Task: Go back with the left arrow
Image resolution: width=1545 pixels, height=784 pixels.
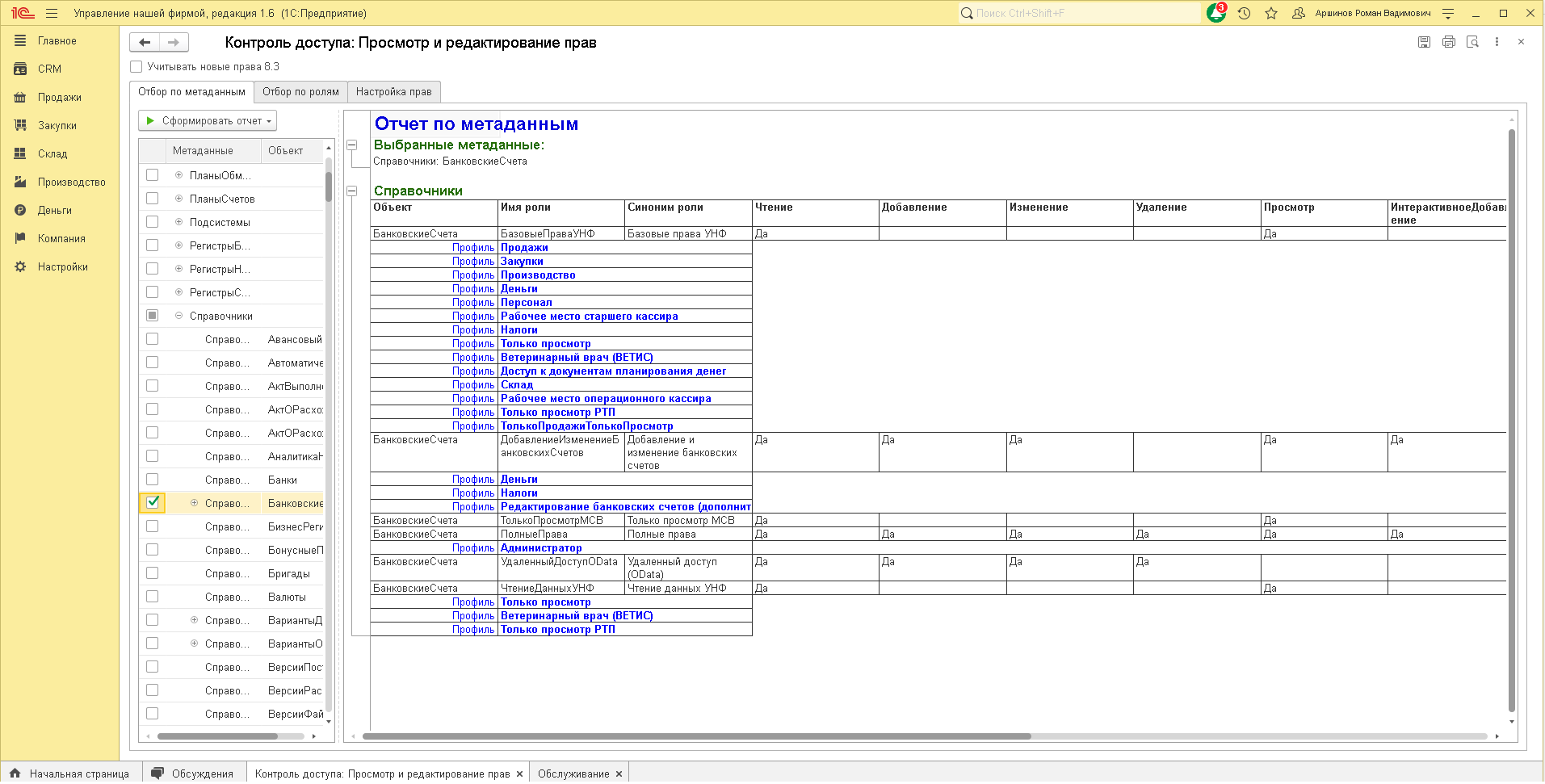Action: click(x=145, y=42)
